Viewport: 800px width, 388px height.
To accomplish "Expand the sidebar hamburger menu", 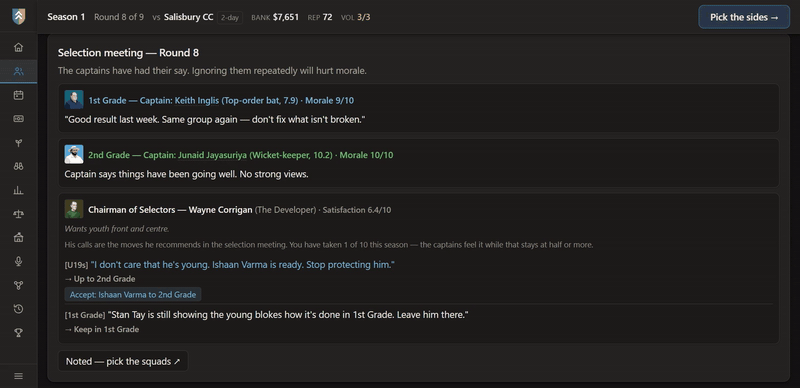I will click(x=18, y=376).
